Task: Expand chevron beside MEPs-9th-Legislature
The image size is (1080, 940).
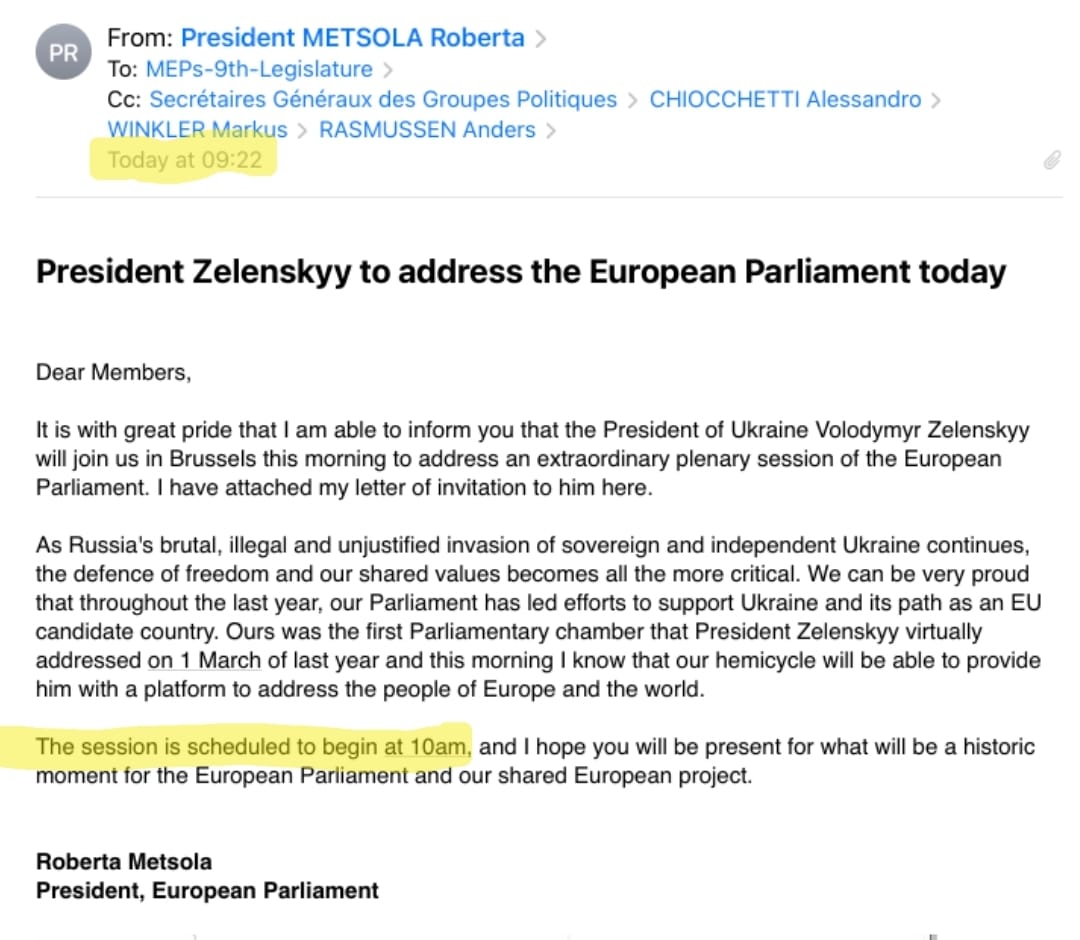Action: pos(388,70)
